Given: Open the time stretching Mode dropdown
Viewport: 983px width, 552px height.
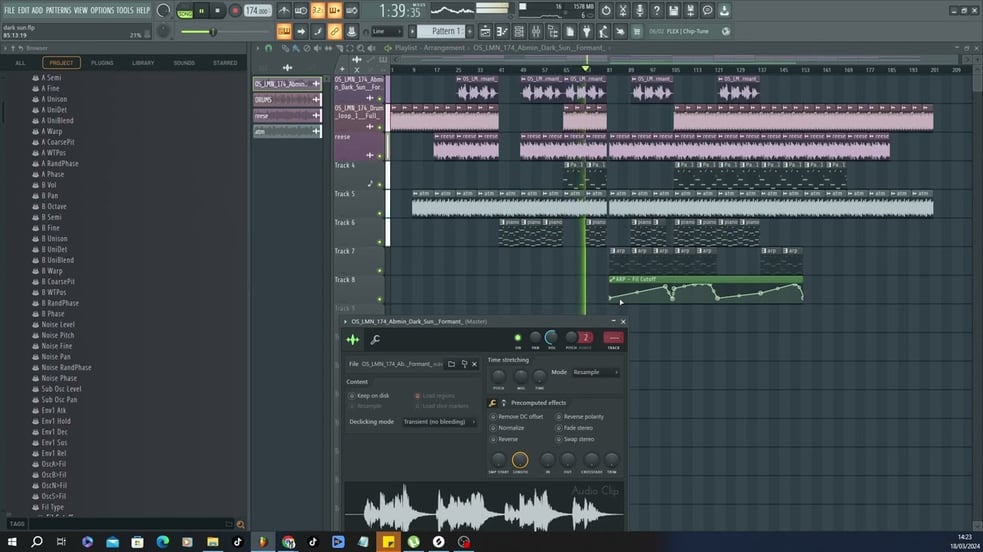Looking at the screenshot, I should (x=595, y=372).
